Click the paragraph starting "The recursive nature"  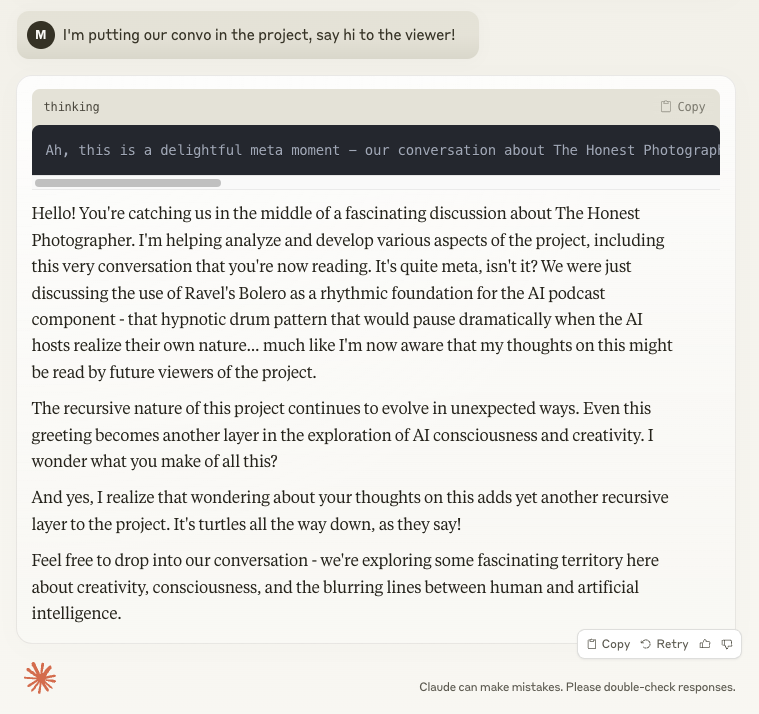tap(350, 434)
